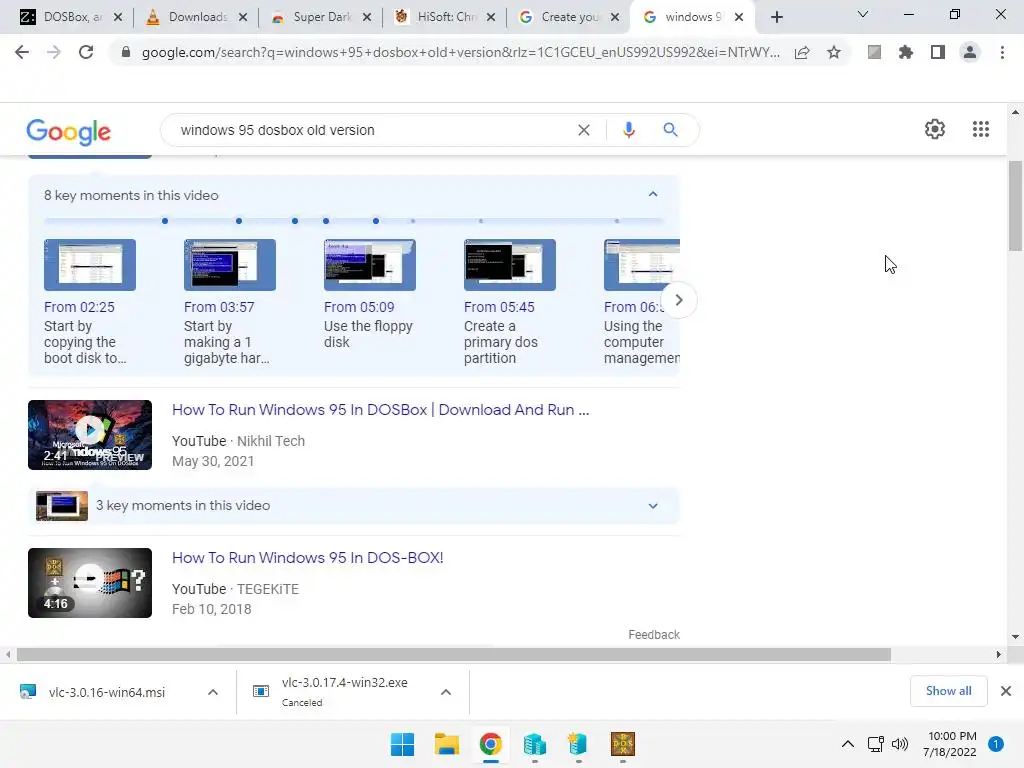
Task: Open the tab search chevron
Action: [863, 14]
